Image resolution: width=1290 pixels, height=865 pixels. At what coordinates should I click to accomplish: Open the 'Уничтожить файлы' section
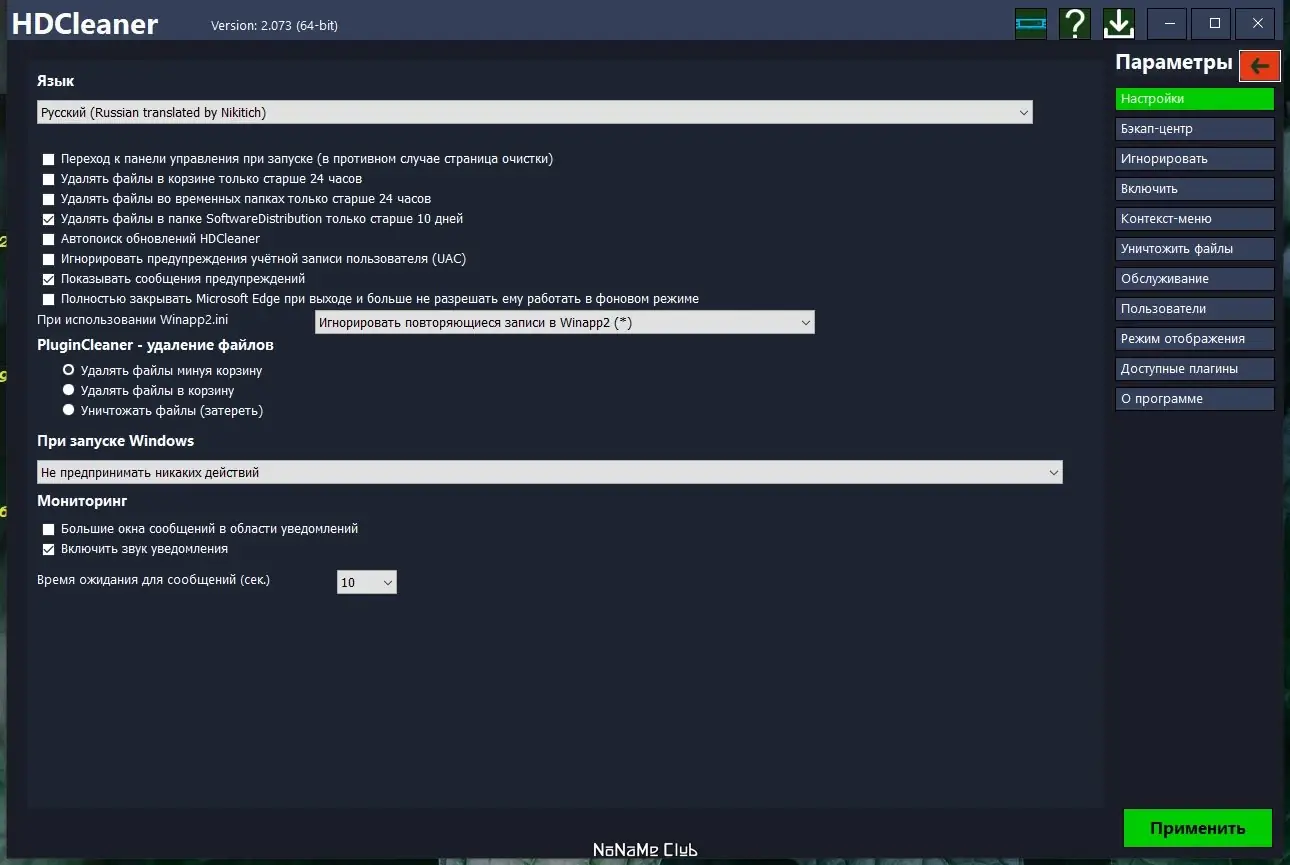coord(1195,249)
